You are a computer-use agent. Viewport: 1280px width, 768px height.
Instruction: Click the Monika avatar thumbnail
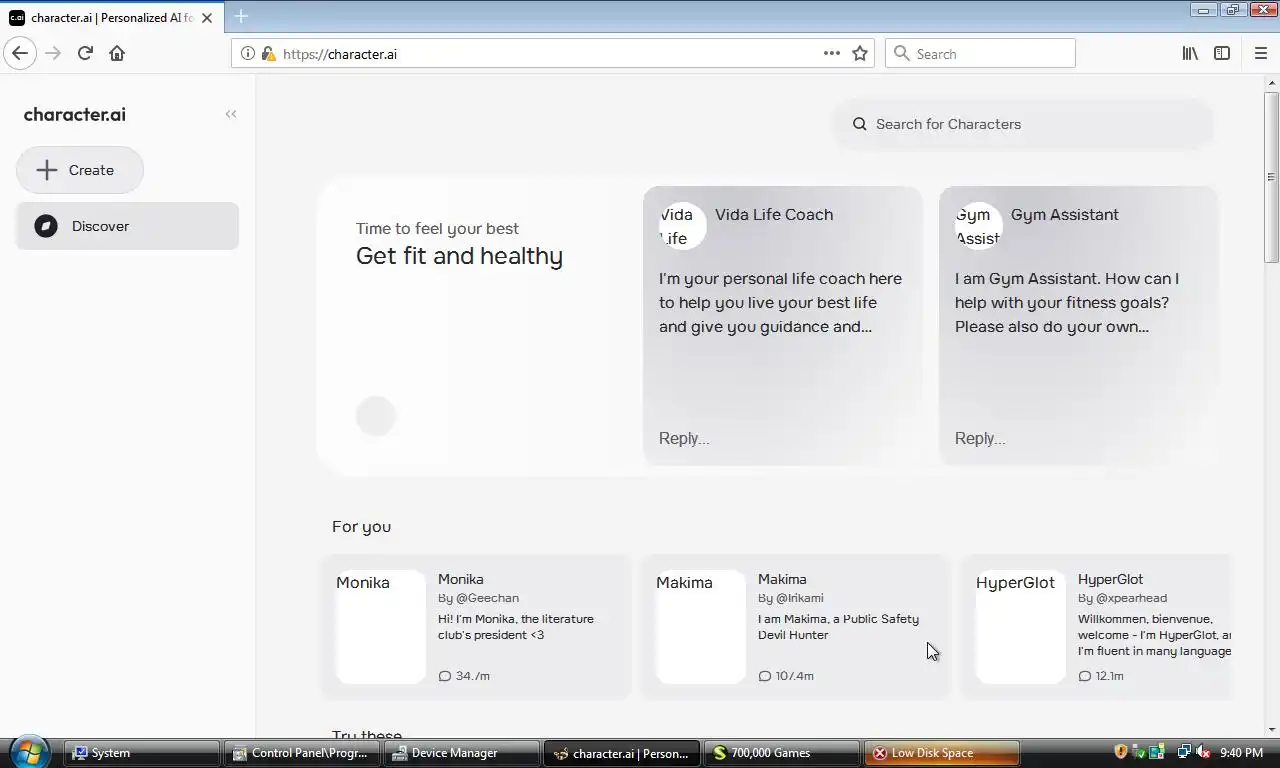click(x=381, y=627)
